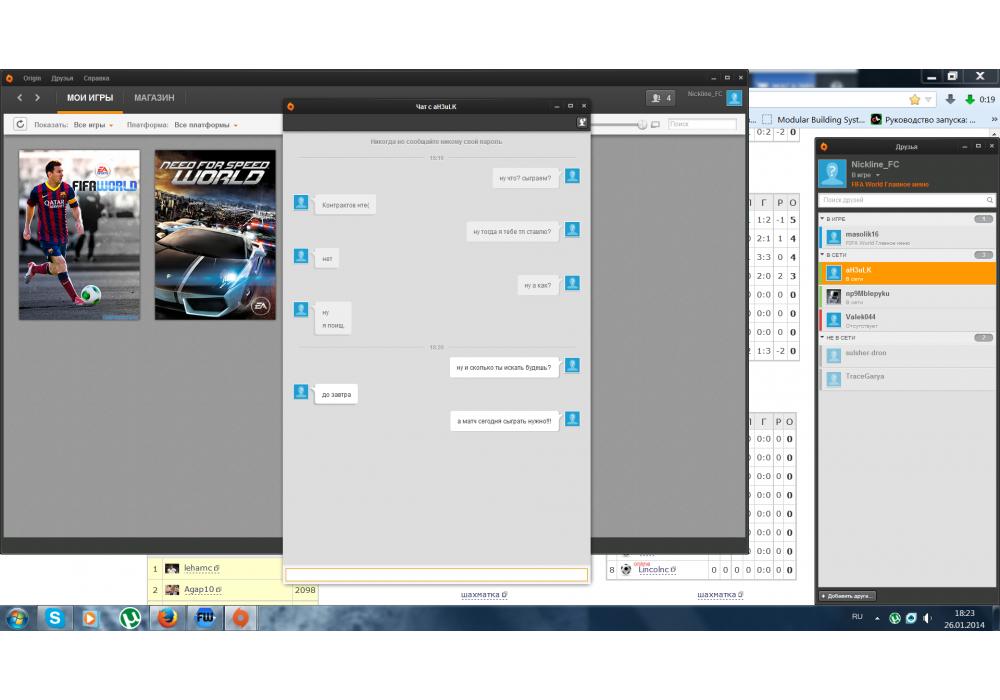Click masolik16 avatar in friends list
Screen dimensions: 1000x700
[x=834, y=238]
